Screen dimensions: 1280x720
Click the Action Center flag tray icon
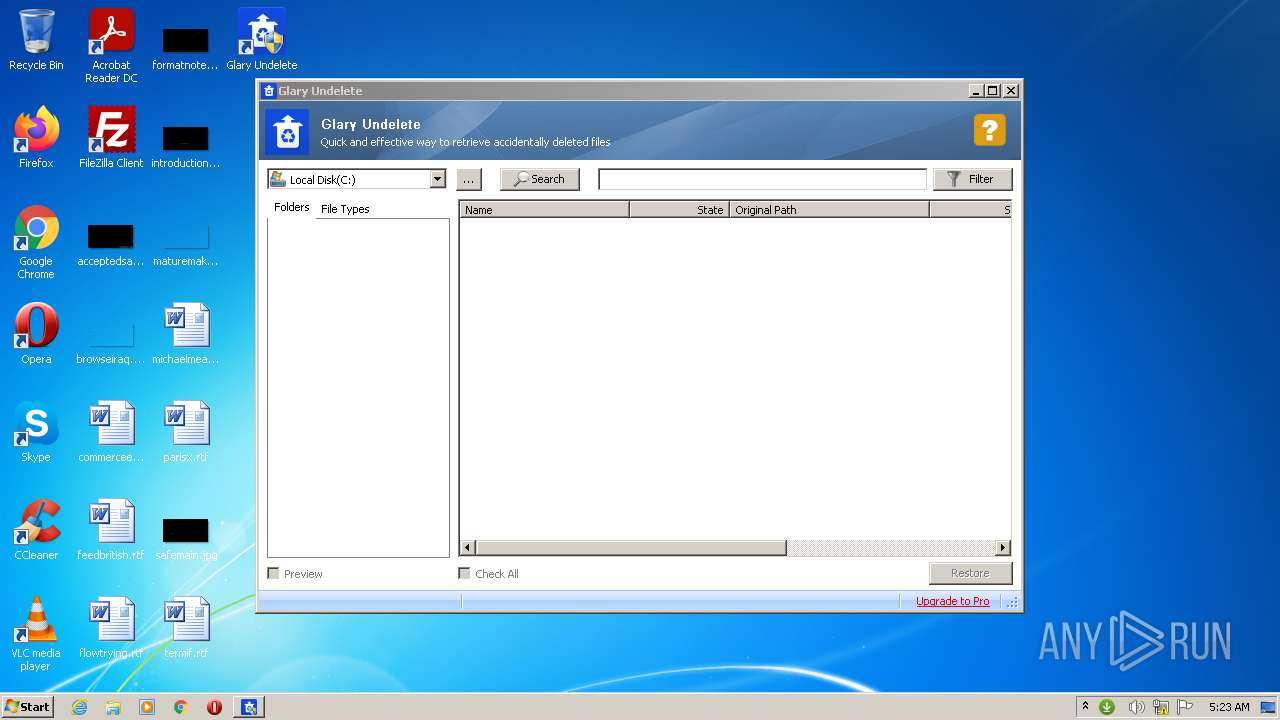point(1185,707)
